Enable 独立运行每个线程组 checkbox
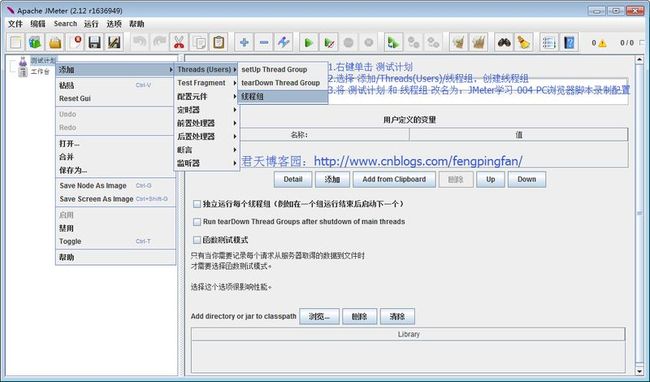This screenshot has width=650, height=382. click(197, 204)
